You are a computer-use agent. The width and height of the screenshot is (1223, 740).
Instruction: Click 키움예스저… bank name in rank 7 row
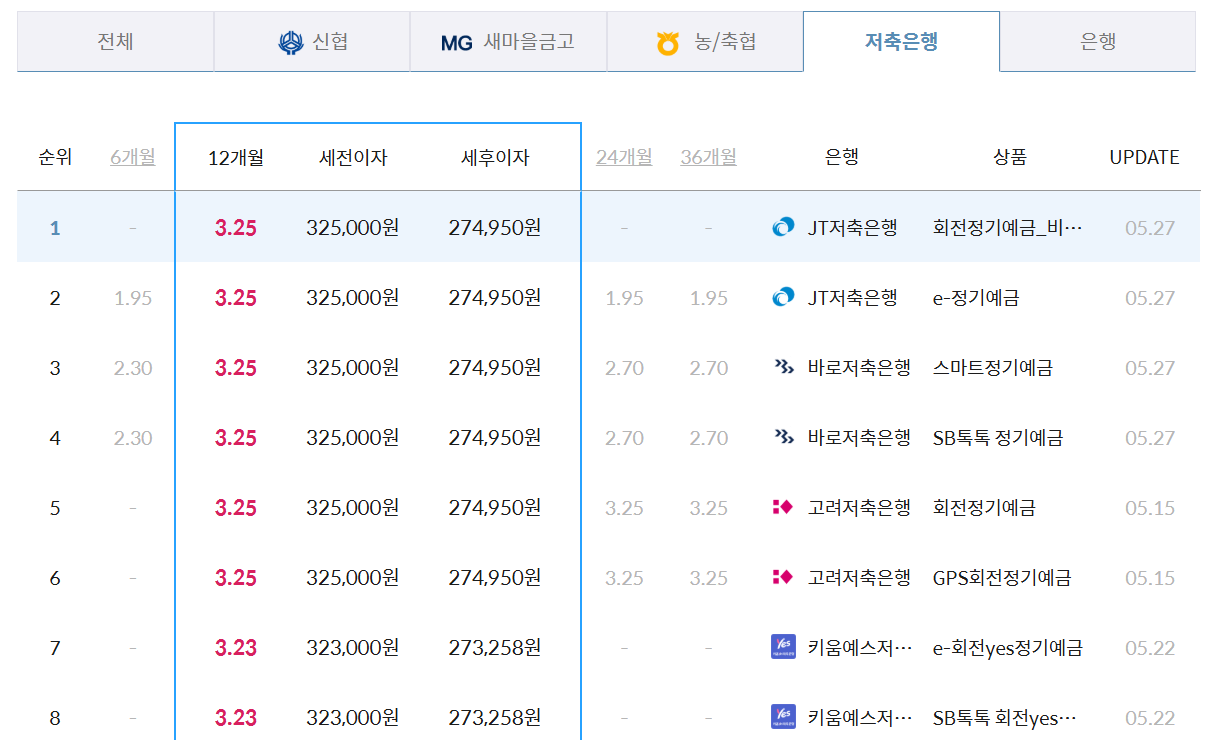(859, 648)
